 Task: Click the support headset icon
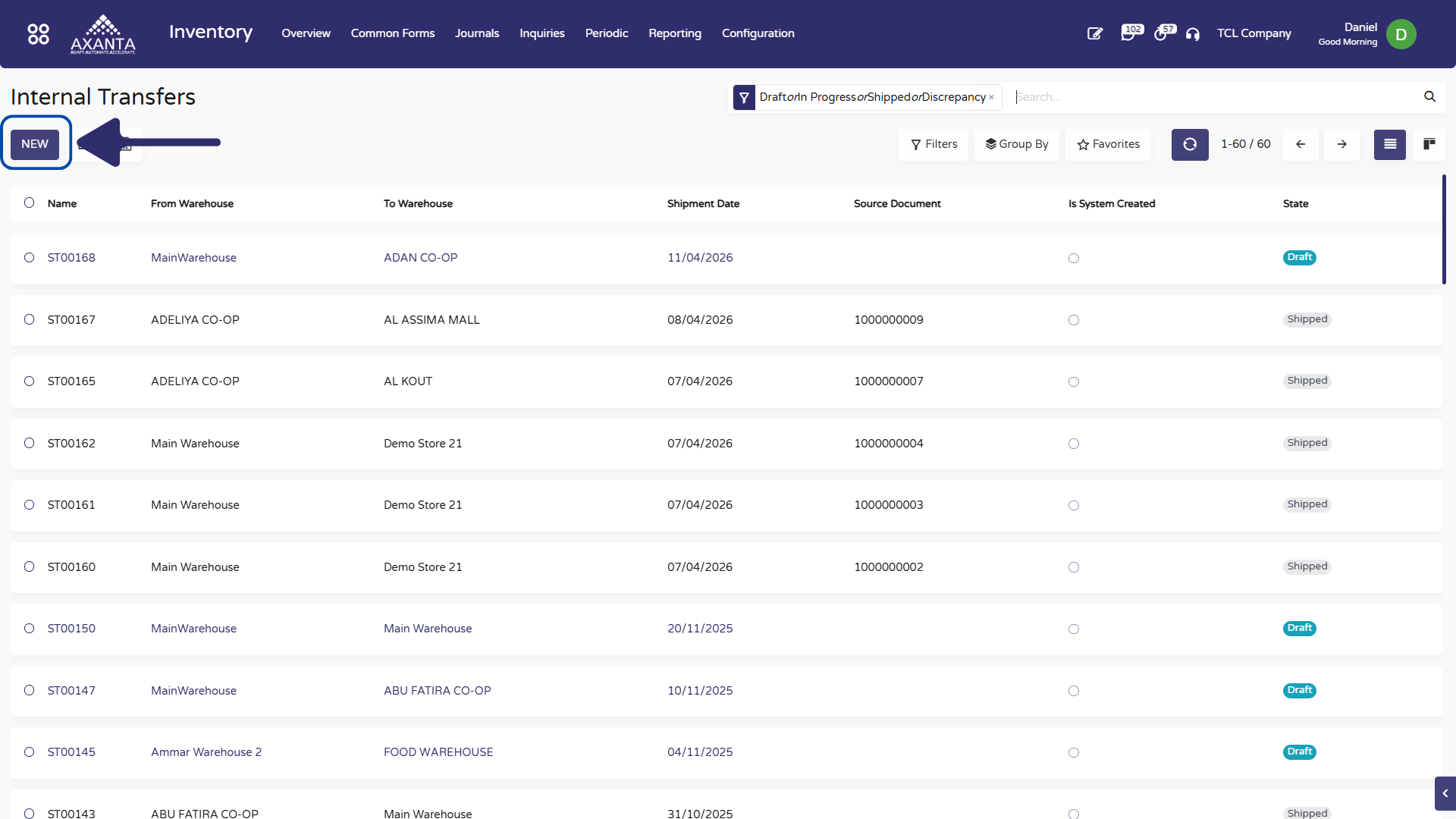[x=1193, y=34]
